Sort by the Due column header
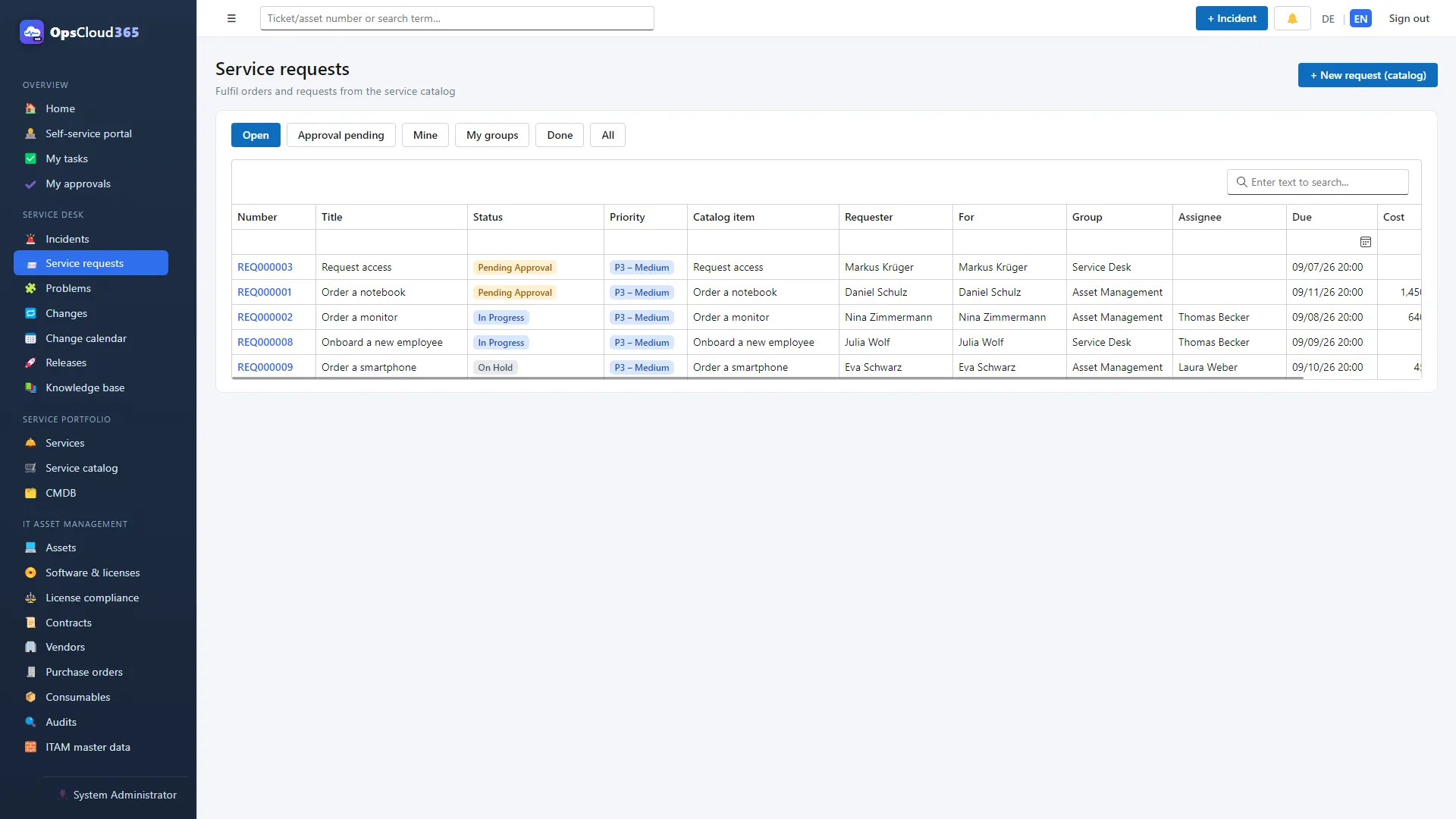Screen dimensions: 1456x819 tap(1332, 217)
